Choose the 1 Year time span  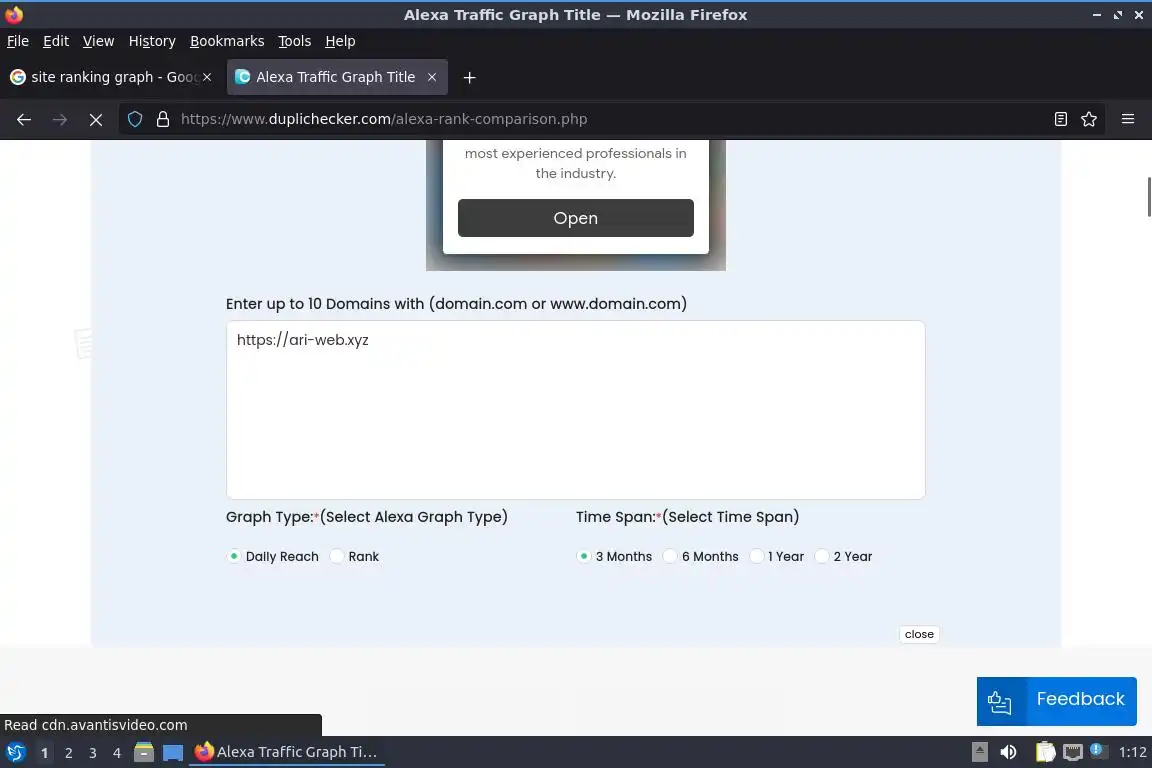click(x=756, y=556)
